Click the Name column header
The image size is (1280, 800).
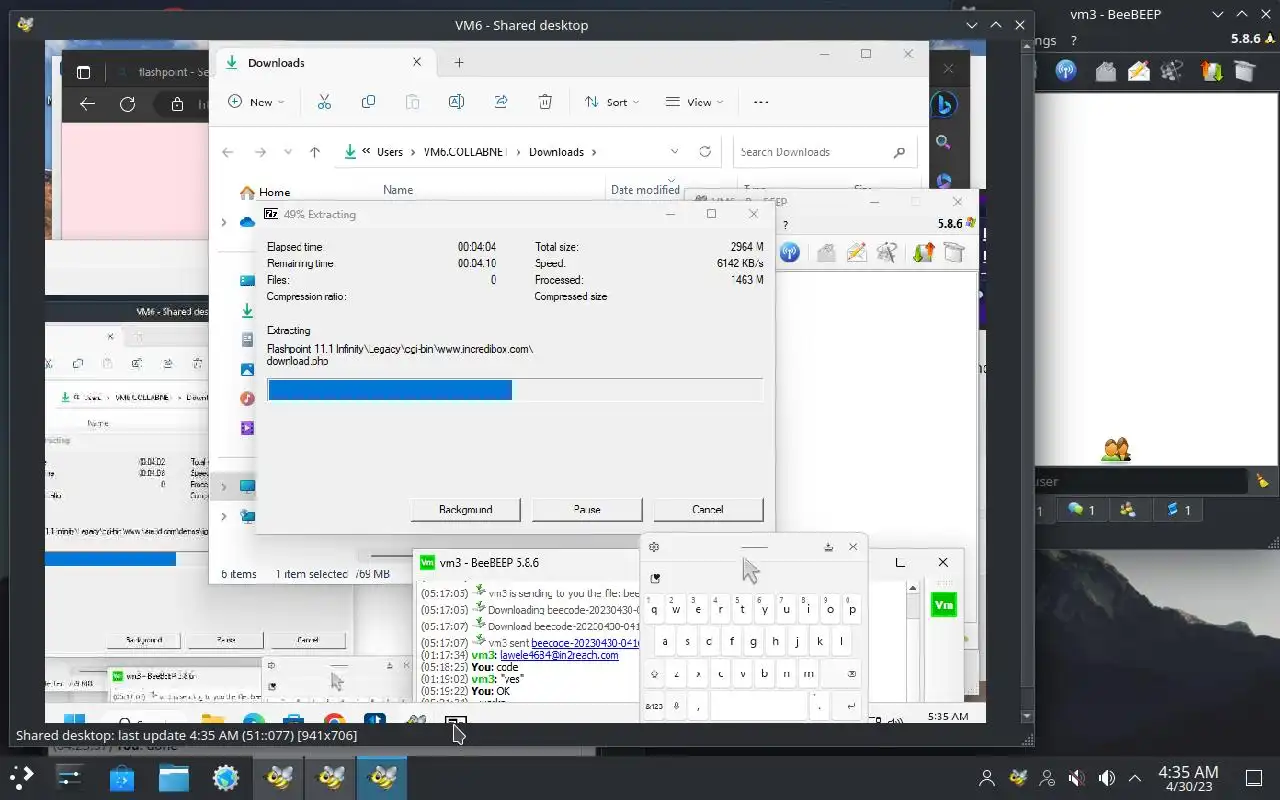[x=398, y=190]
